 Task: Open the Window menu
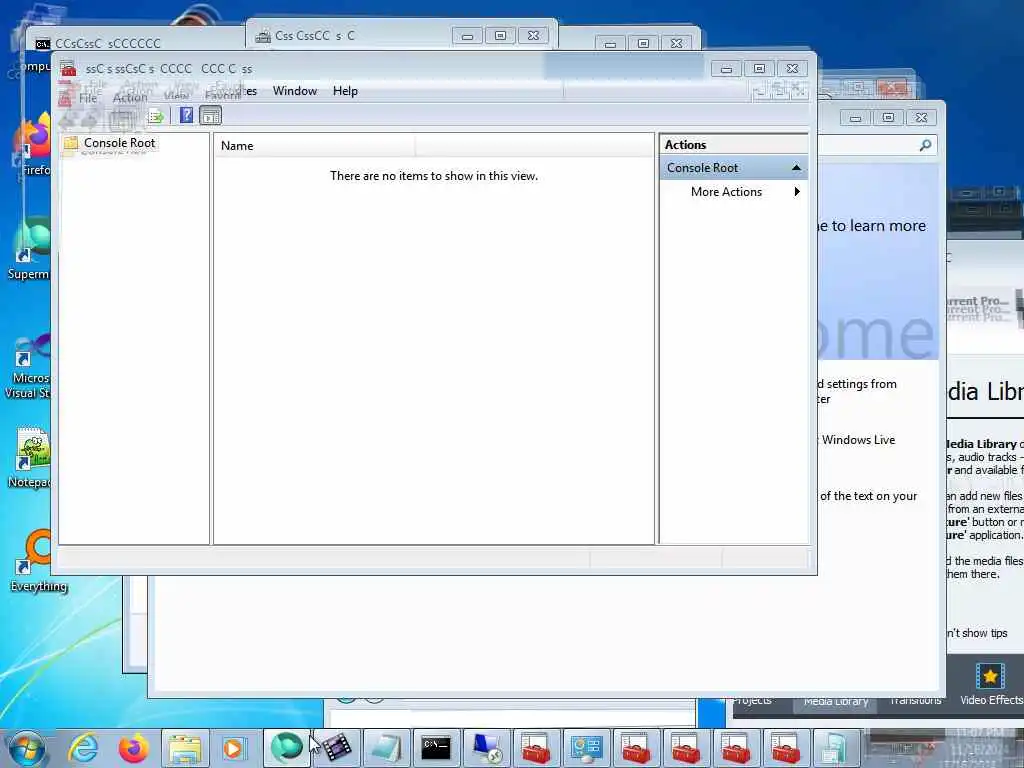[295, 91]
